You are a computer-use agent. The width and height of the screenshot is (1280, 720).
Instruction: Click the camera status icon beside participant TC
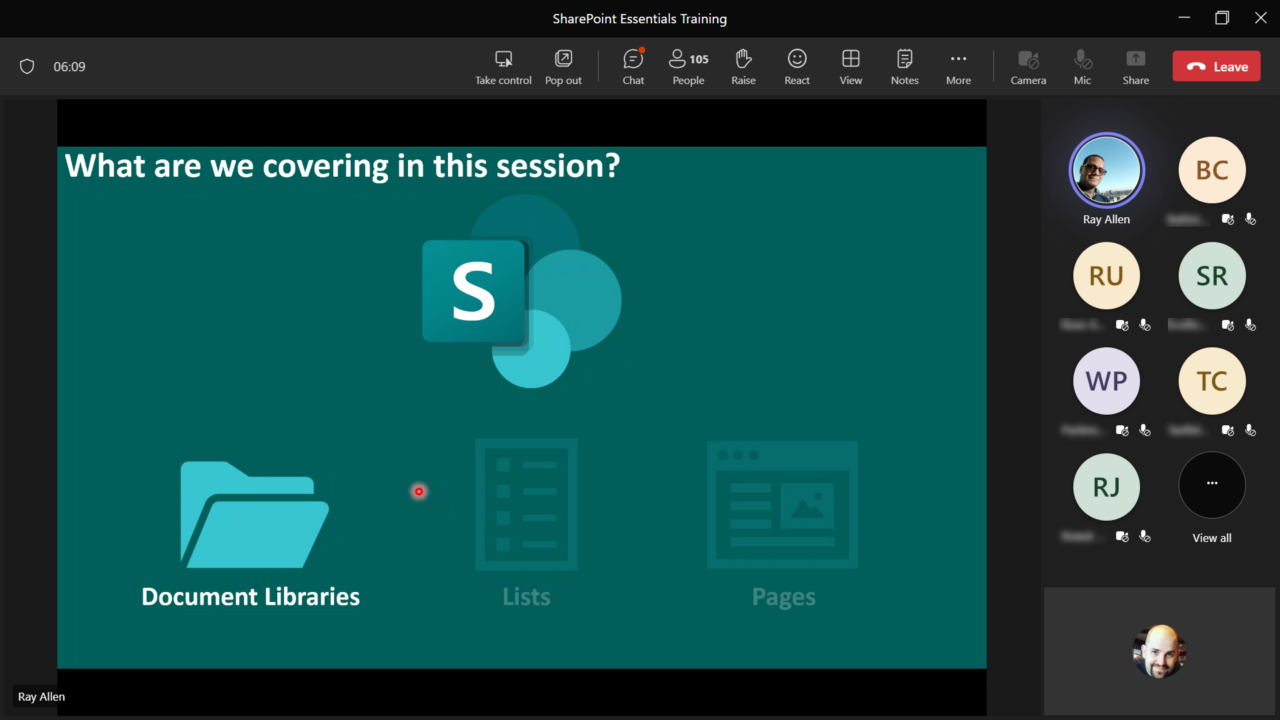1227,430
